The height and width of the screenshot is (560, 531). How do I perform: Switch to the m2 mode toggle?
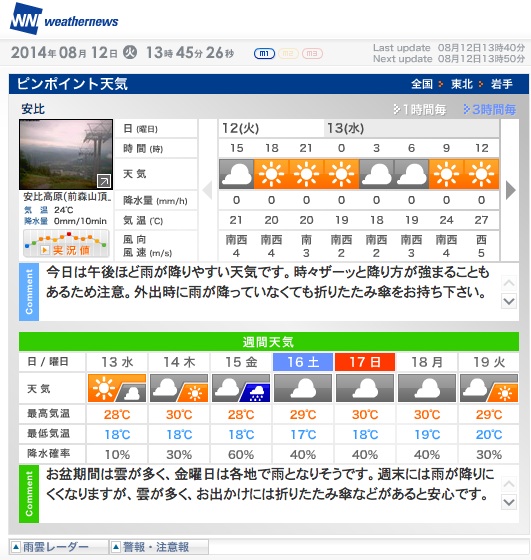click(288, 54)
